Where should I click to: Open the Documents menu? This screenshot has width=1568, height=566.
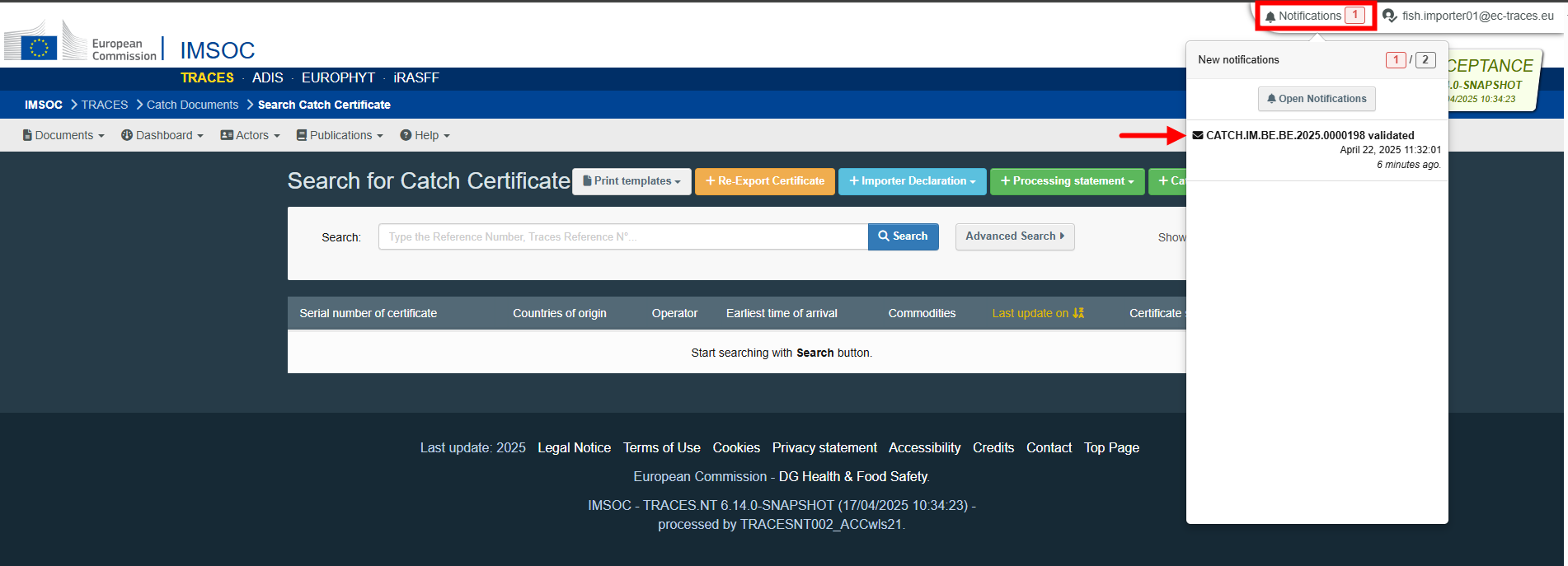click(63, 135)
